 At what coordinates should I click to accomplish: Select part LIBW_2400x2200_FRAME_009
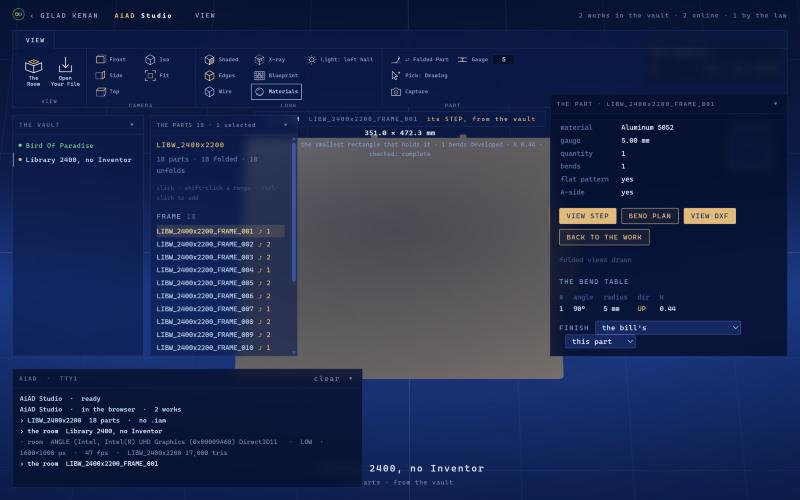click(220, 335)
